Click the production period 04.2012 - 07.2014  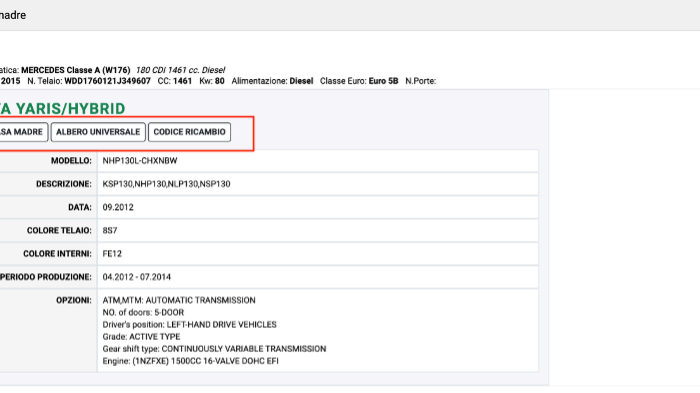(x=137, y=277)
